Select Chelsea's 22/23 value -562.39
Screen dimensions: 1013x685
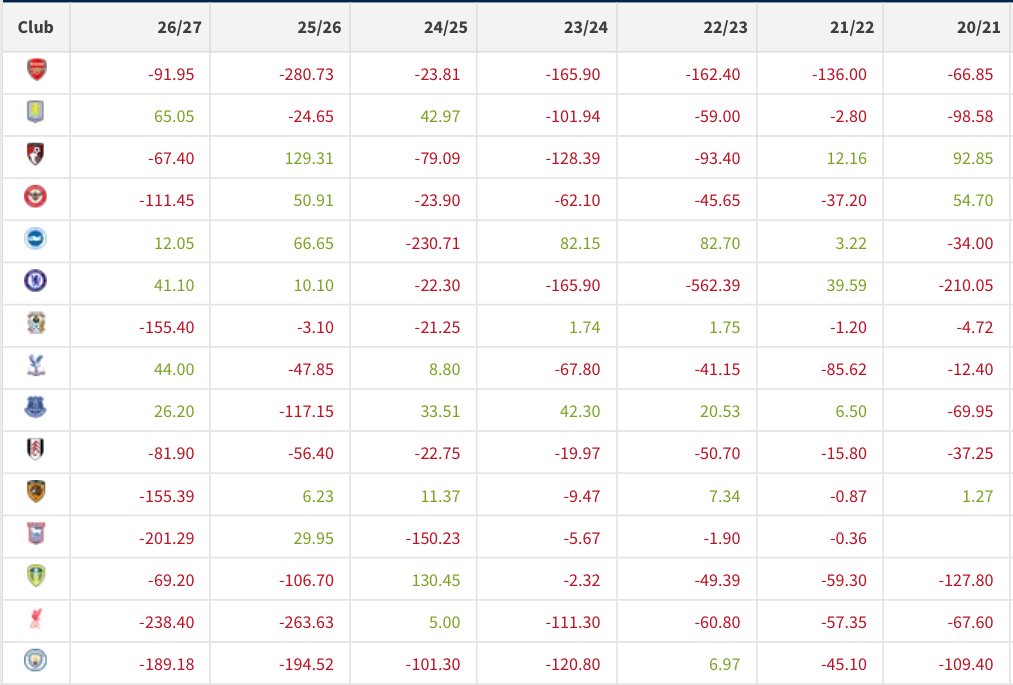(x=713, y=285)
